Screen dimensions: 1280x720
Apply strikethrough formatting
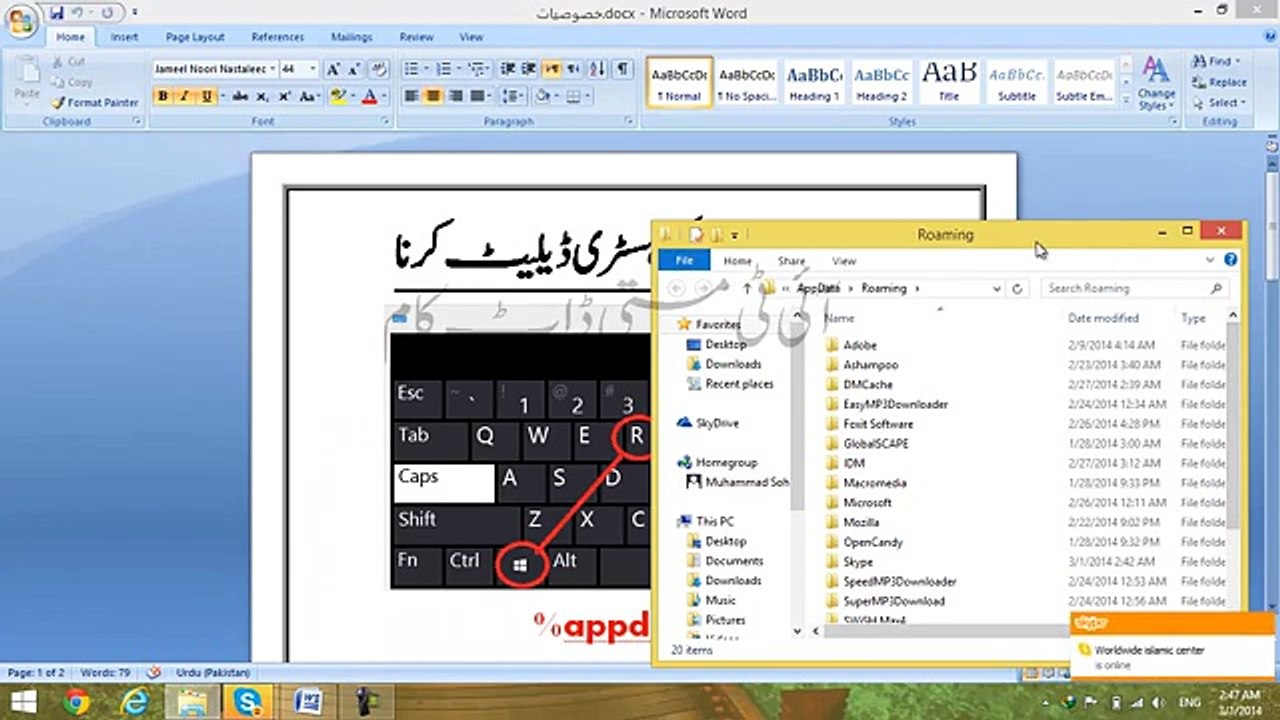click(240, 97)
